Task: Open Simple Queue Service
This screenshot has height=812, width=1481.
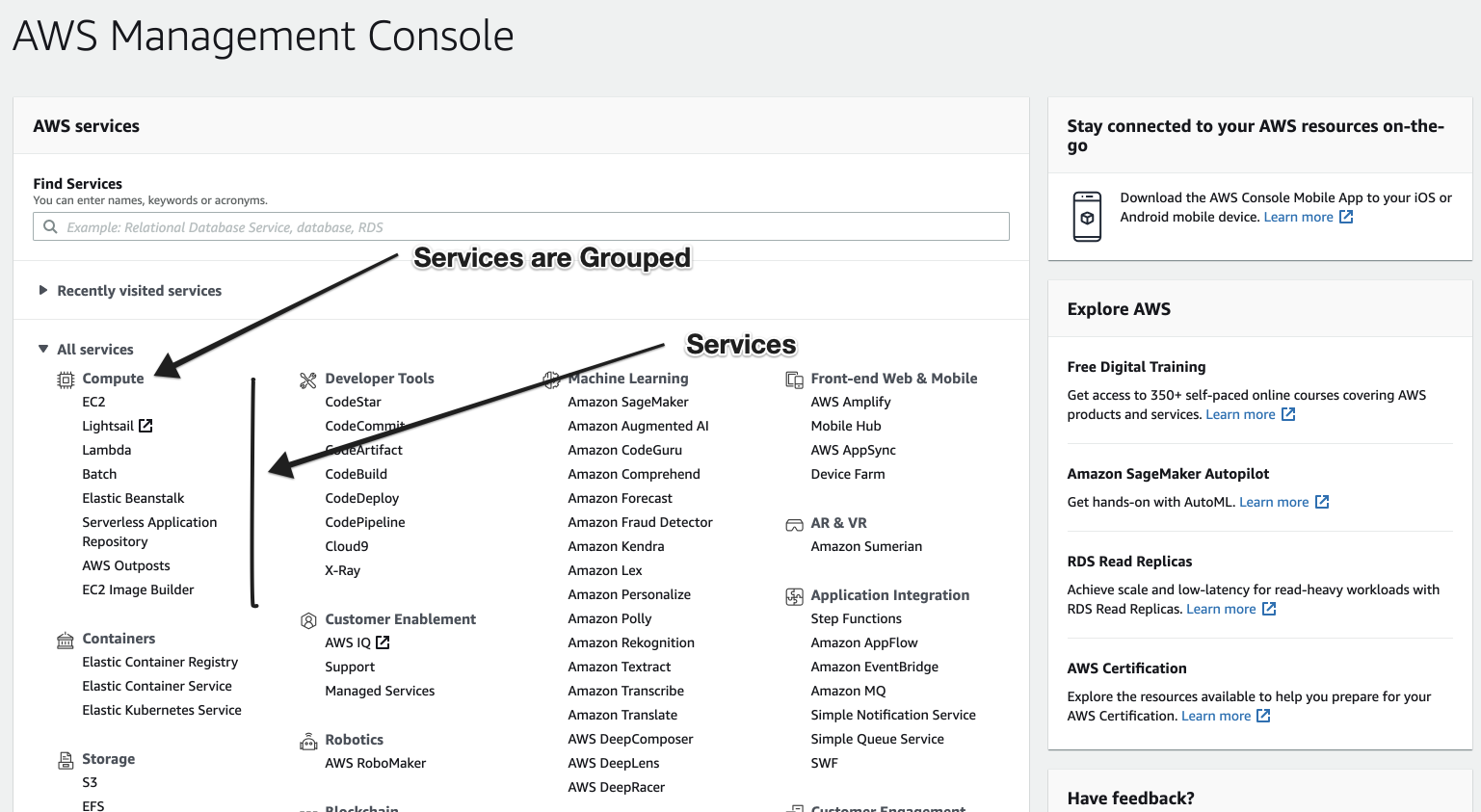Action: pos(878,739)
